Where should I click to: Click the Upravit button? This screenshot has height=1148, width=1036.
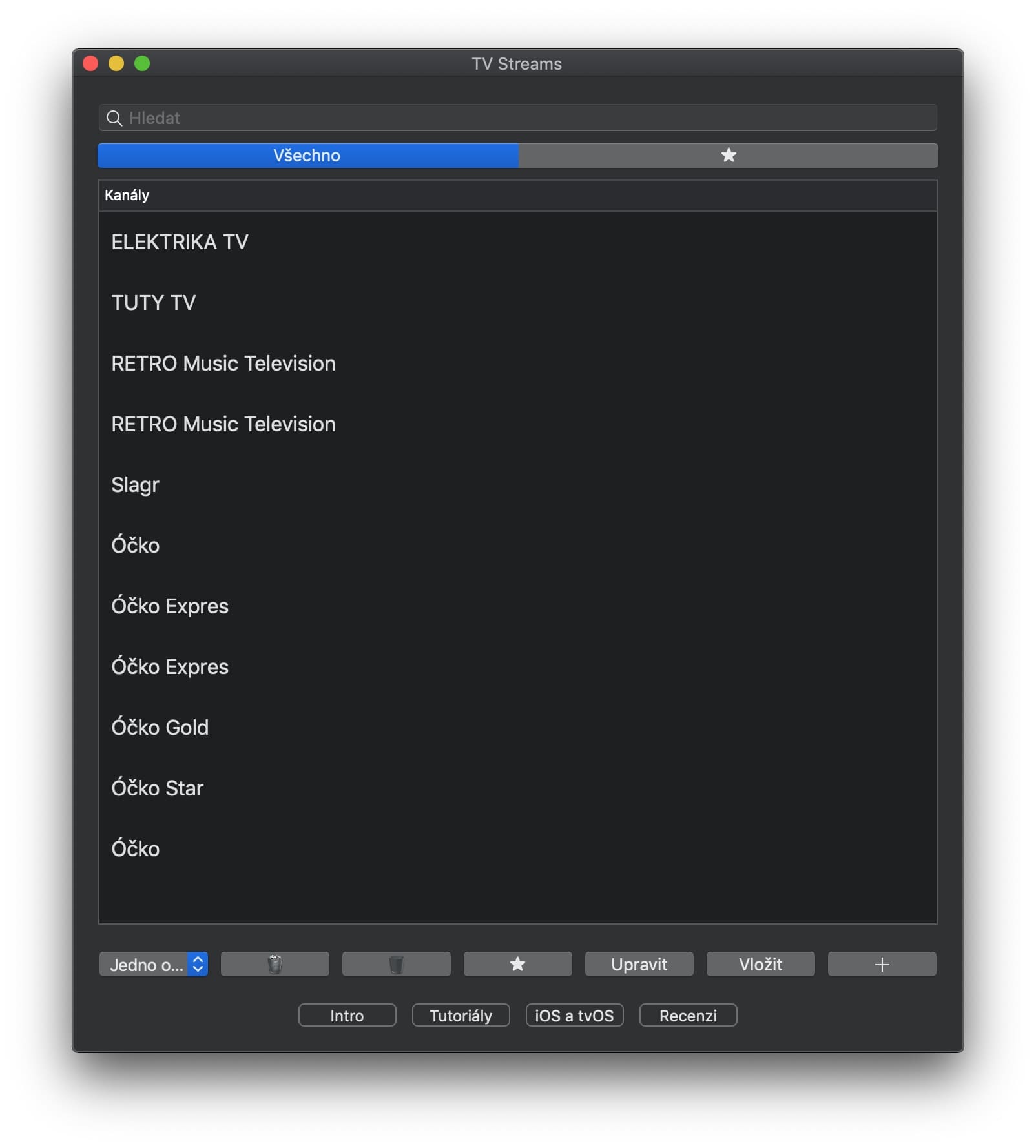click(x=639, y=964)
